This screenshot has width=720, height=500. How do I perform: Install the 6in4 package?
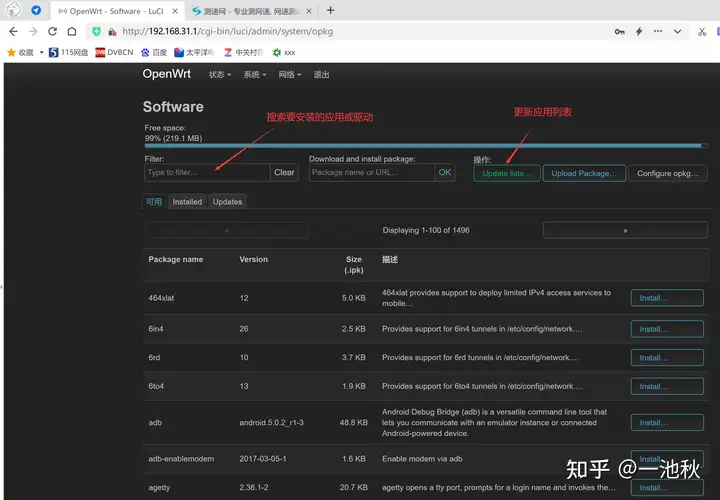[x=667, y=329]
